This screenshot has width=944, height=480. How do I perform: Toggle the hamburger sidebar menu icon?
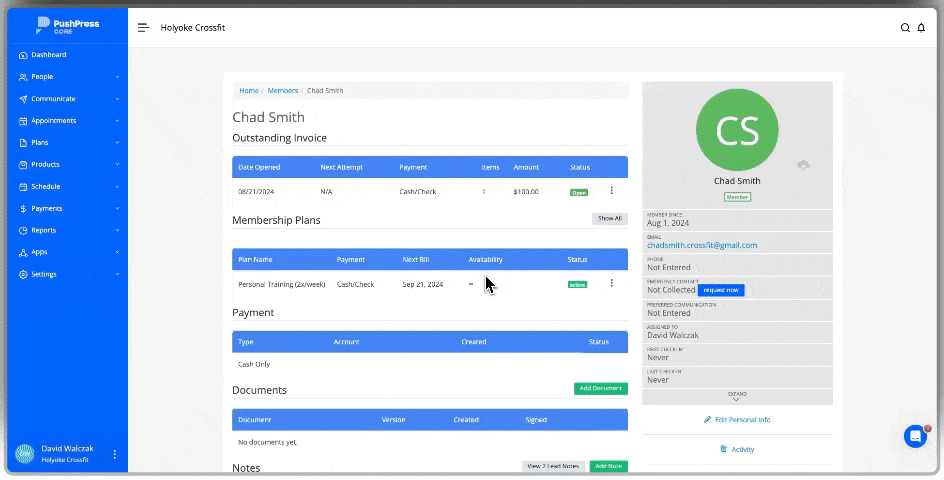pyautogui.click(x=144, y=28)
